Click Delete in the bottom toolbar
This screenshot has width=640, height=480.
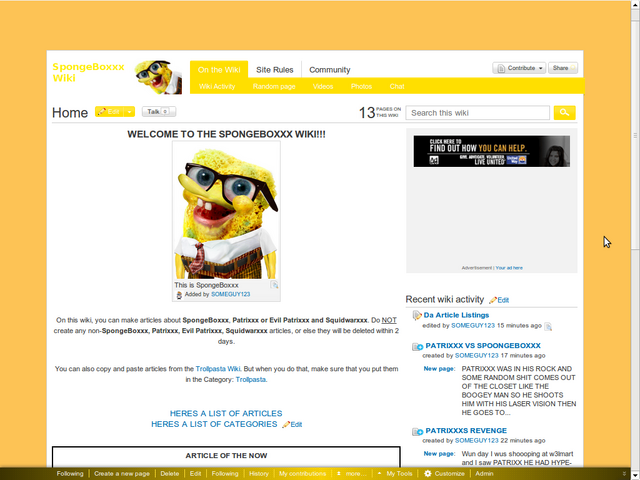(x=169, y=473)
